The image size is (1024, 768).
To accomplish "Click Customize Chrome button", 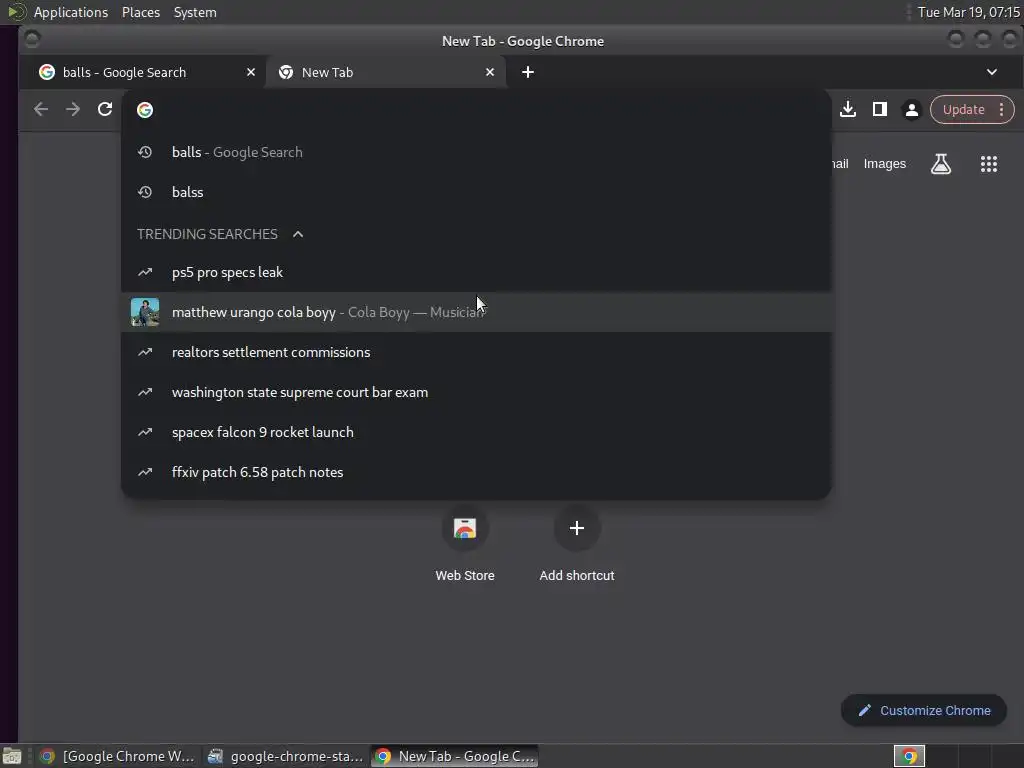I will point(923,711).
